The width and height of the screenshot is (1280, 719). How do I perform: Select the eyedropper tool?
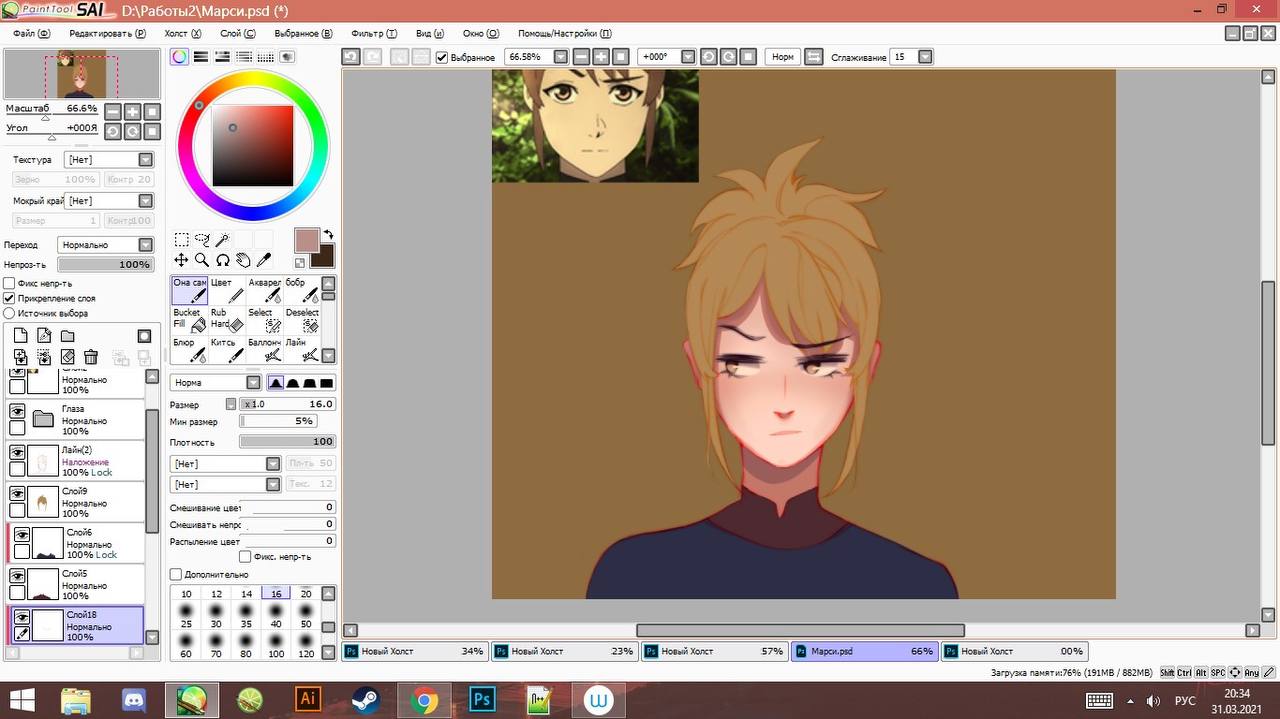pyautogui.click(x=264, y=260)
